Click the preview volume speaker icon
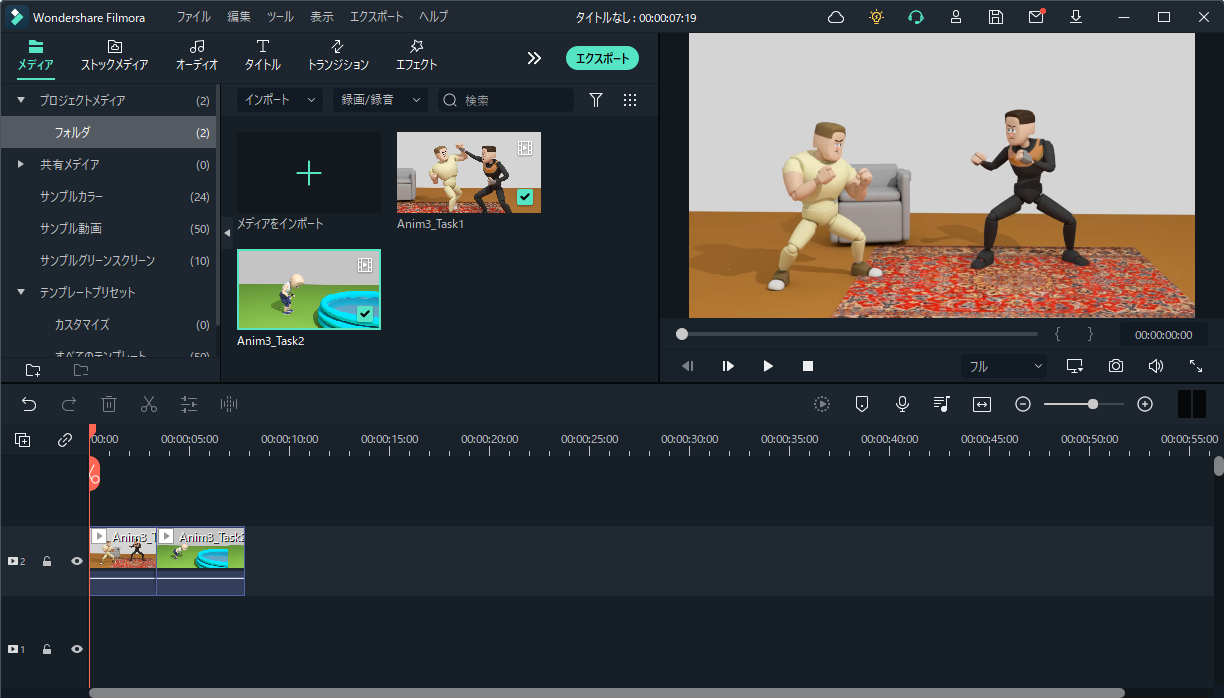 [x=1156, y=366]
